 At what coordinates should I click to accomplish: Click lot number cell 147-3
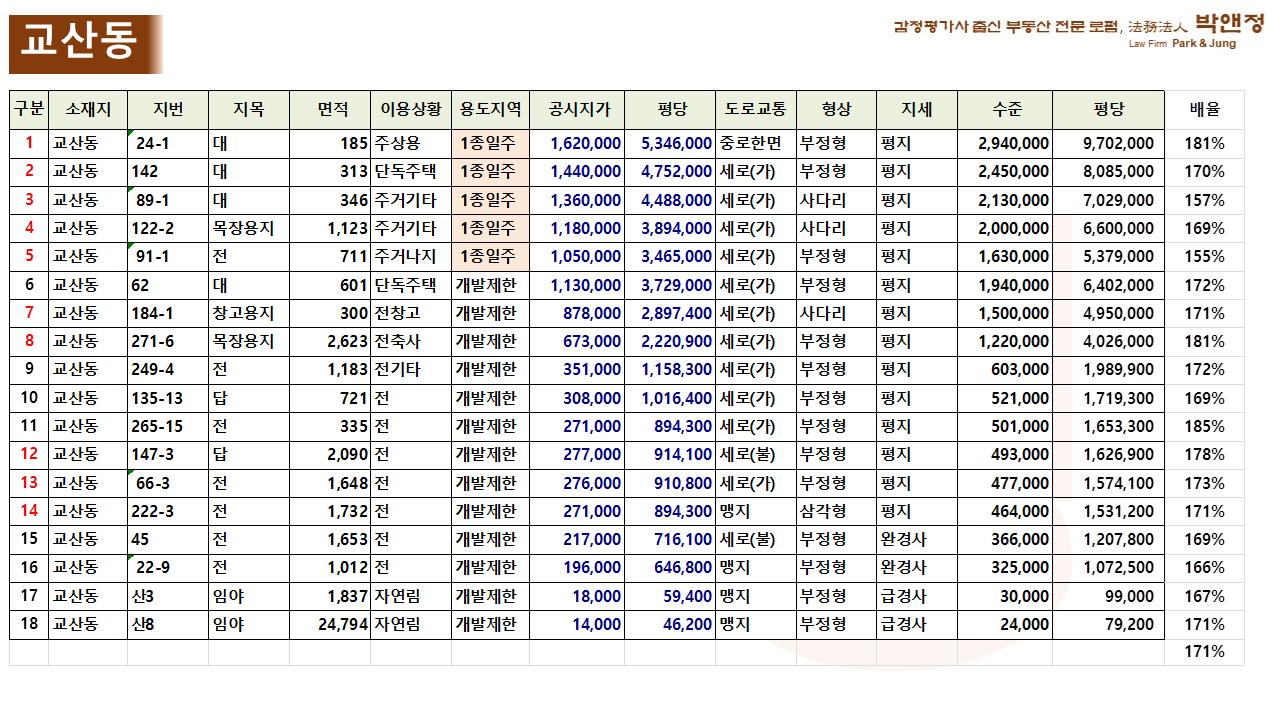tap(168, 454)
